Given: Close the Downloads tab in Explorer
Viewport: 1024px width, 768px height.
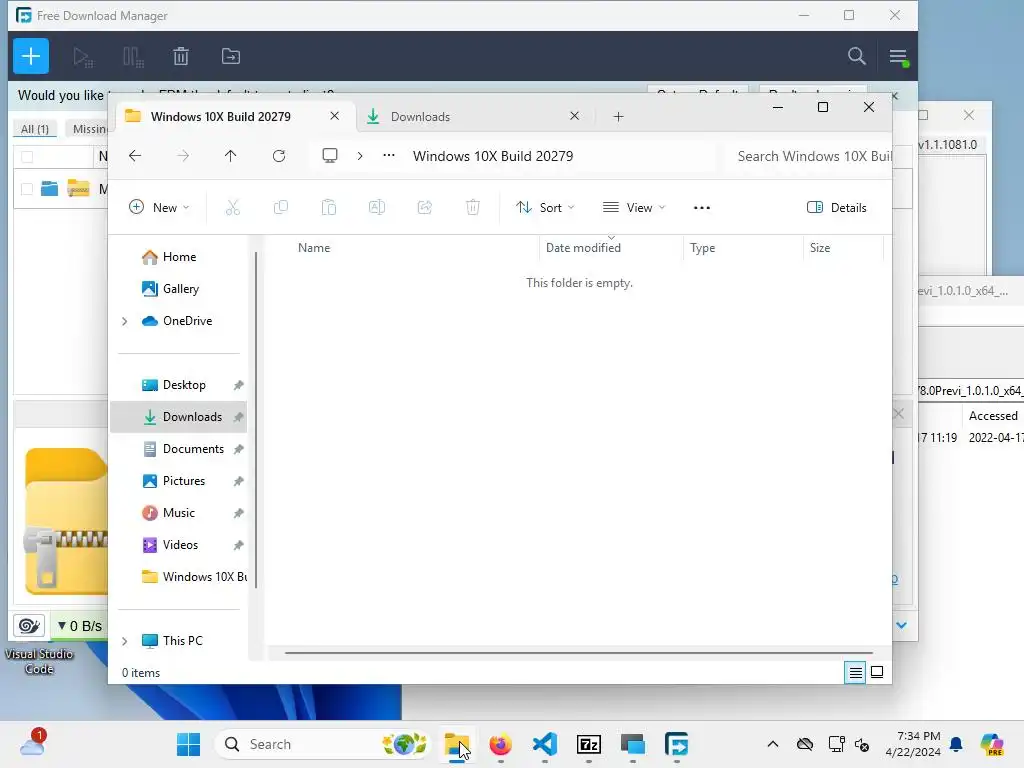Looking at the screenshot, I should (575, 116).
